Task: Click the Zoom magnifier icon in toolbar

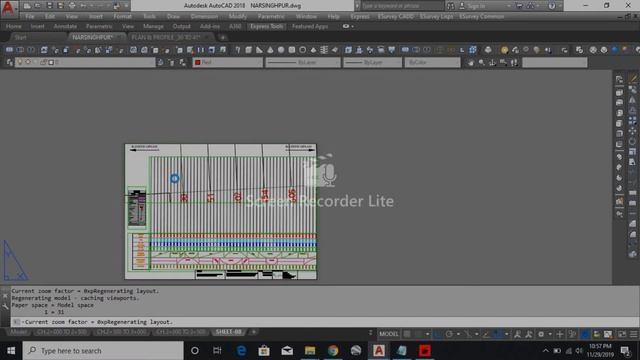Action: tap(482, 62)
